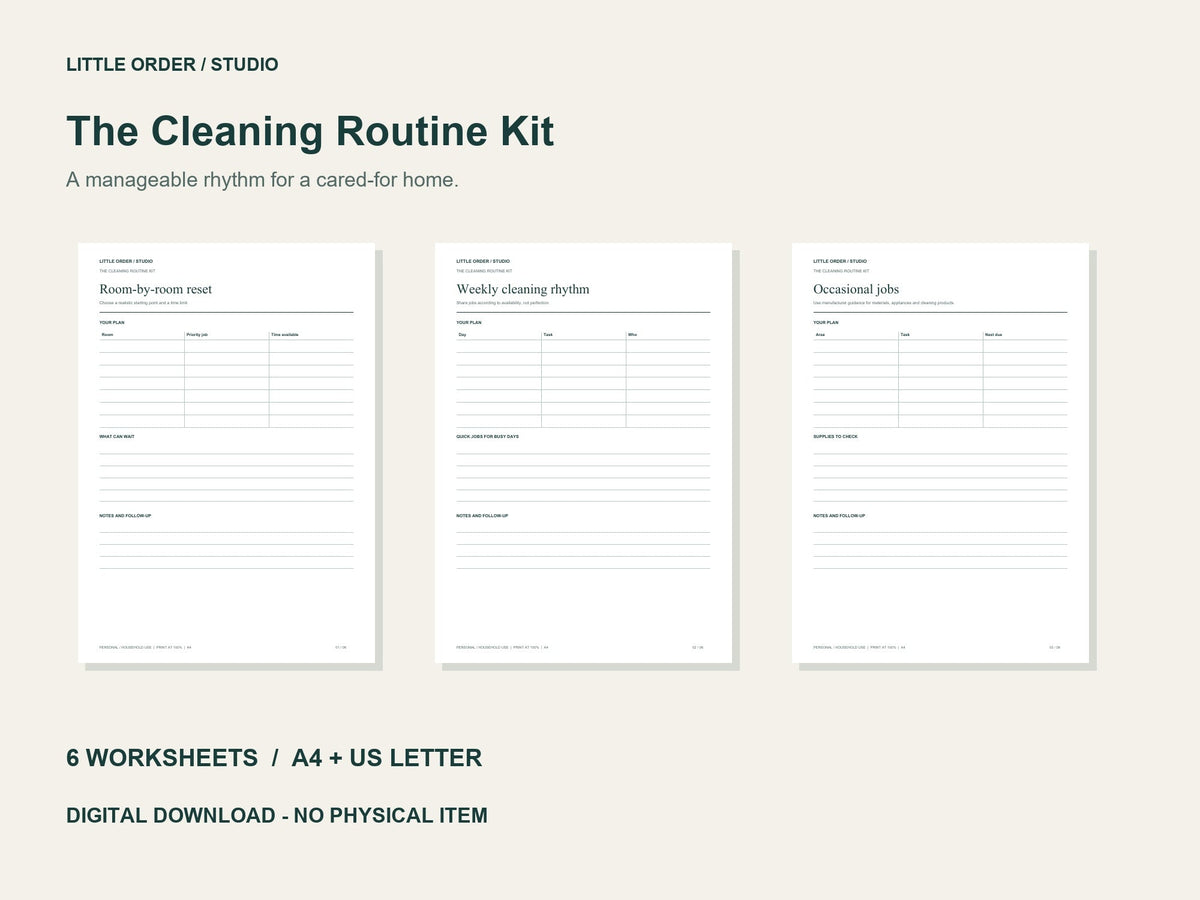Click 'NOTES AND FOLLOW-UP' on Room-by-room reset page
The width and height of the screenshot is (1200, 900).
coord(125,516)
